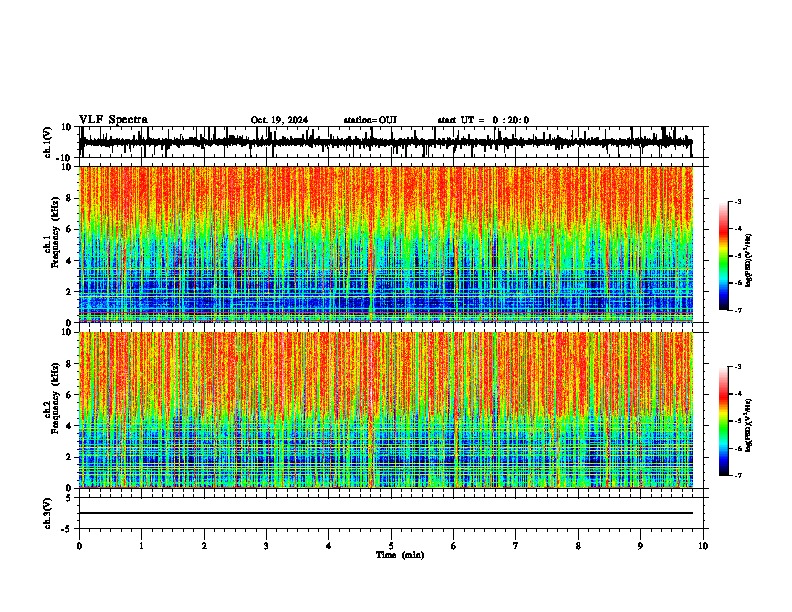Click the flat ch.3 voltage line

[385, 513]
